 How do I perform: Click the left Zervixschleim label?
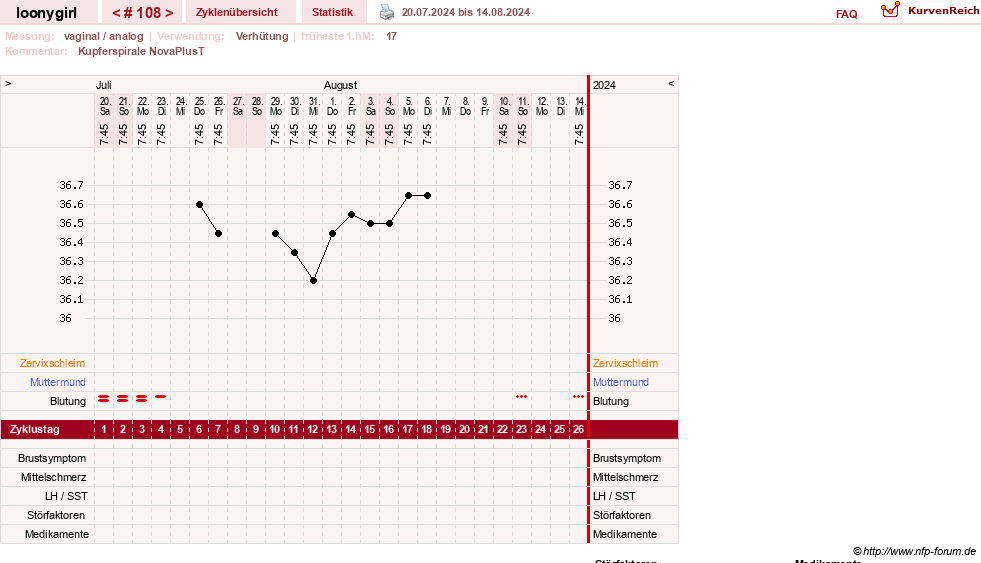[53, 363]
